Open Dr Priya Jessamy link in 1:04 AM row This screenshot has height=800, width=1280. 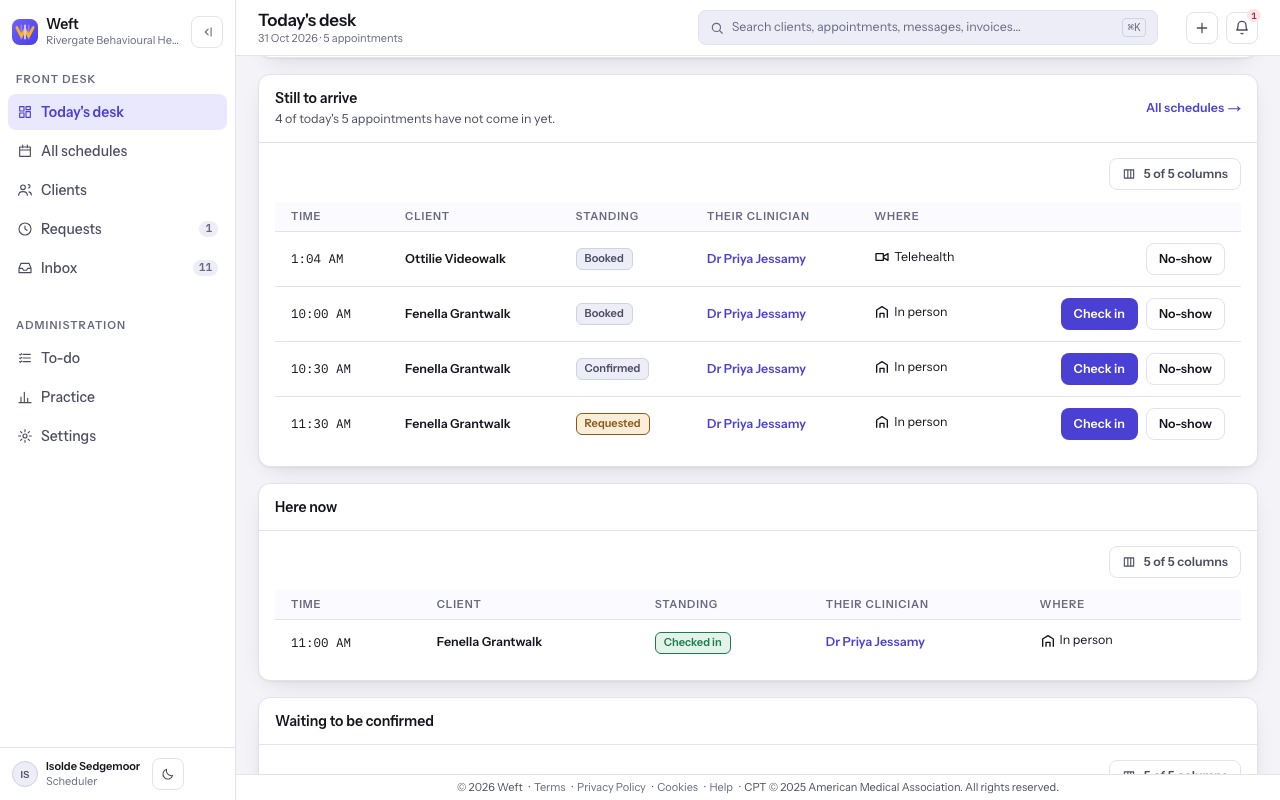click(756, 259)
